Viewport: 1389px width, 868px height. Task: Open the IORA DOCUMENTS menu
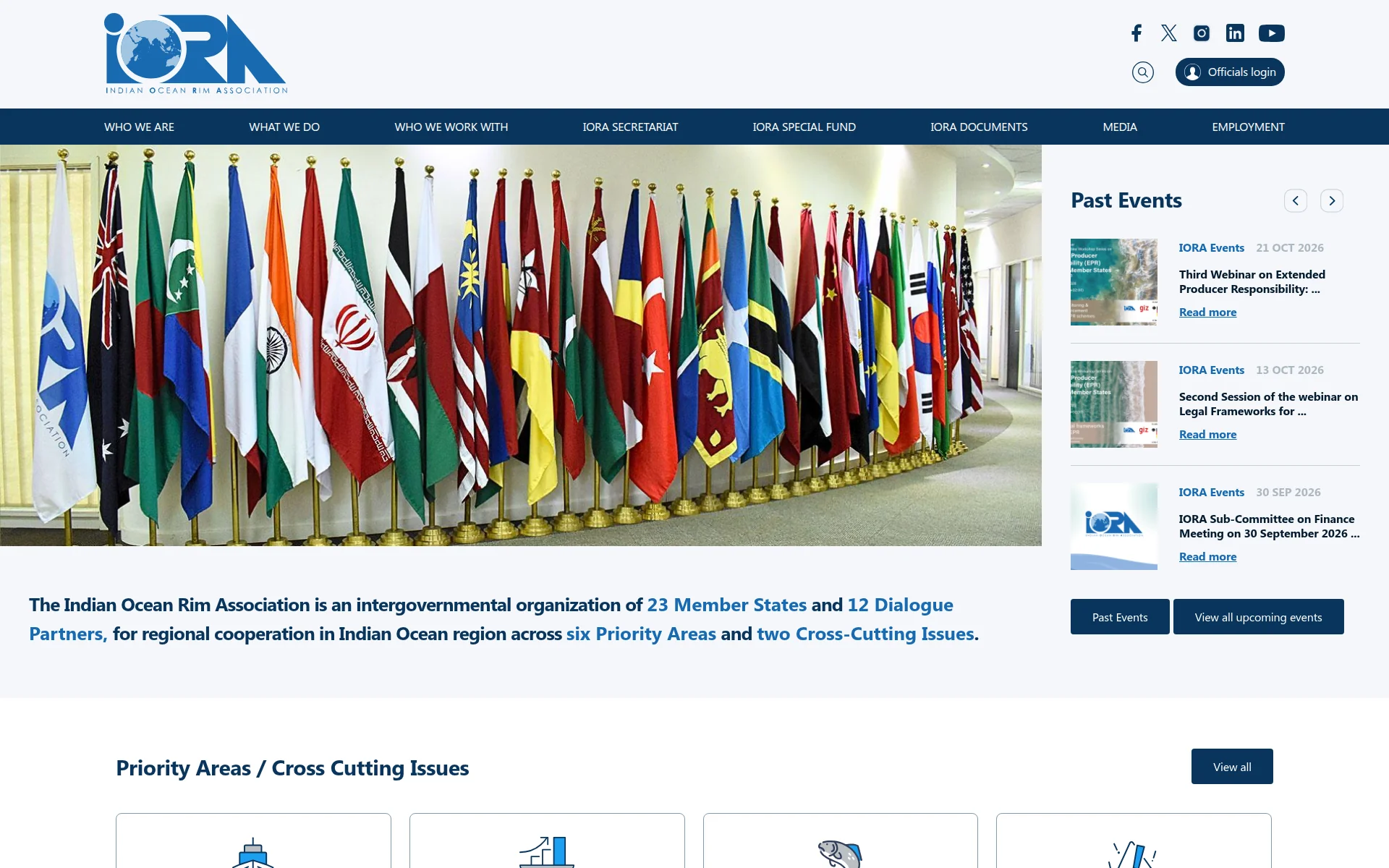979,127
